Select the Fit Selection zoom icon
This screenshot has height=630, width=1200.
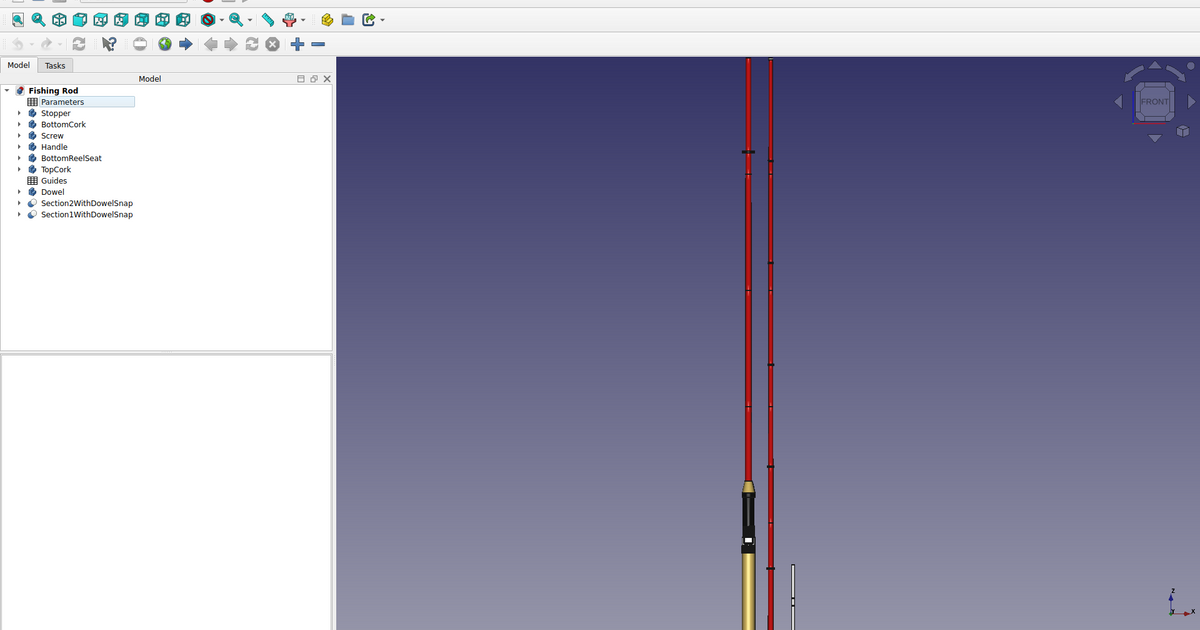click(38, 19)
